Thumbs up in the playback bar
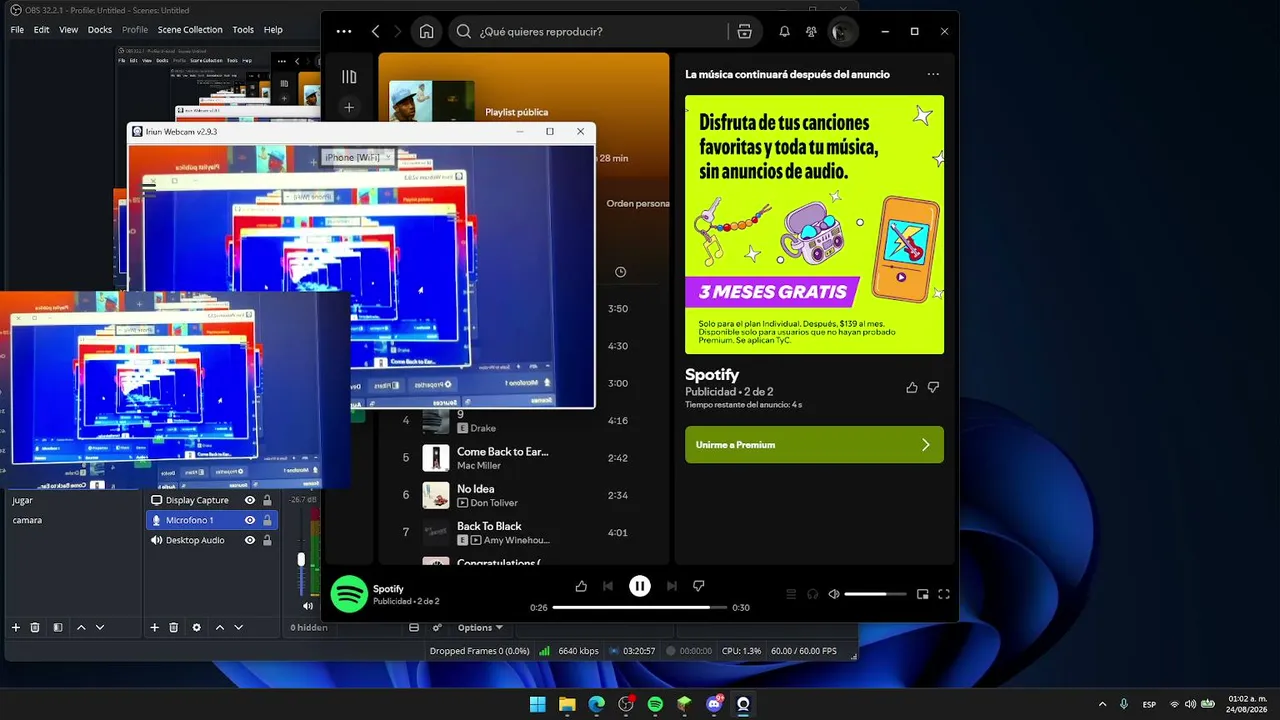This screenshot has height=720, width=1280. tap(581, 586)
